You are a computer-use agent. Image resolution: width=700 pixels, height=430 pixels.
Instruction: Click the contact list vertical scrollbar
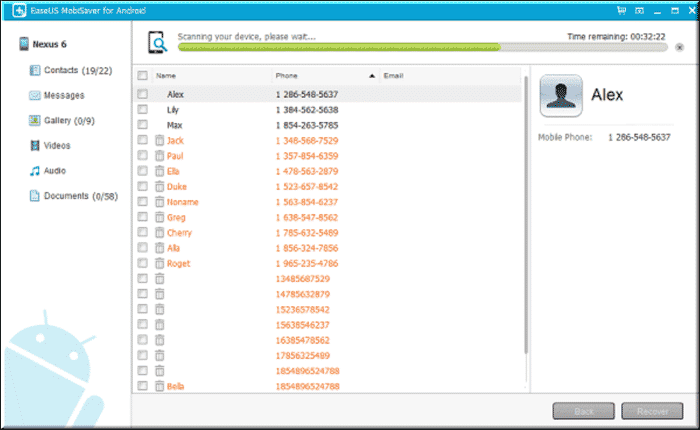(526, 214)
